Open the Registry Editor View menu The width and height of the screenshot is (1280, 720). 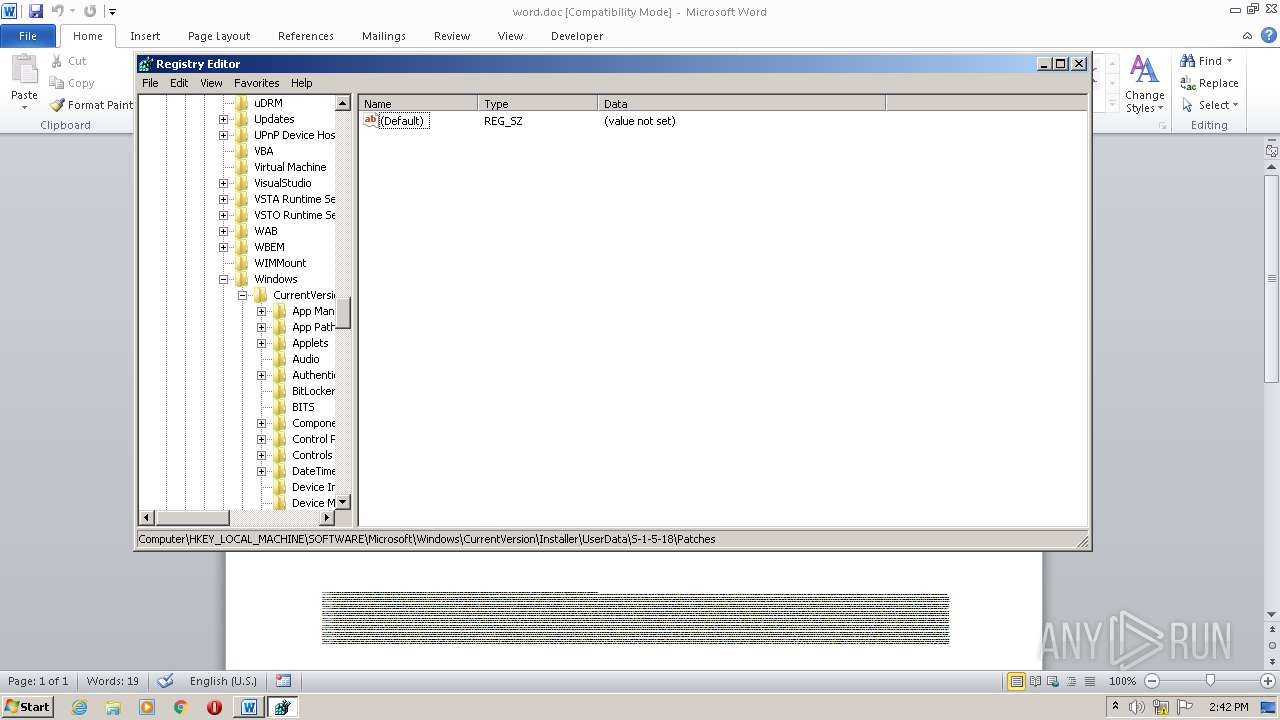[211, 83]
